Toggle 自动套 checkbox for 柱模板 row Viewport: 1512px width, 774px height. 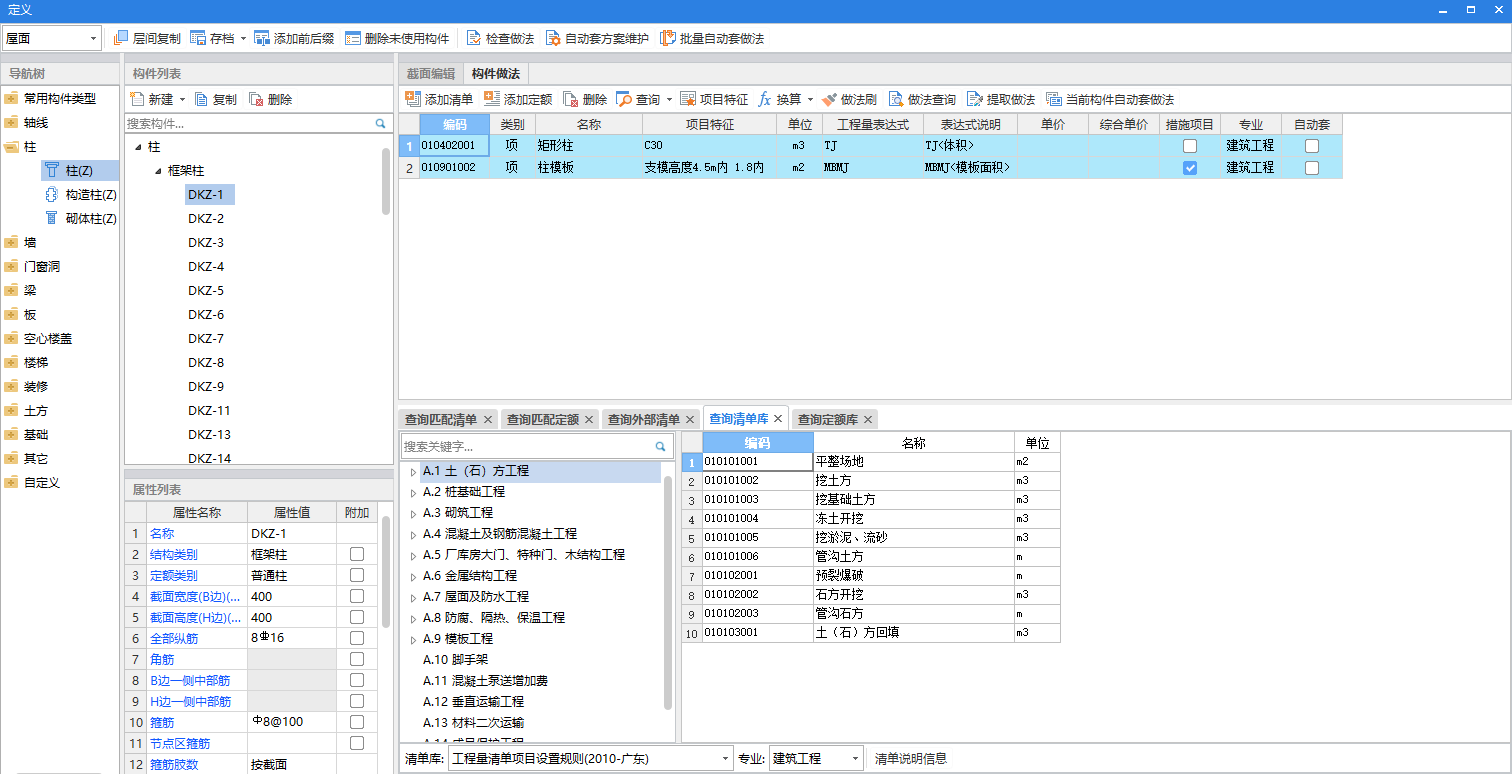coord(1312,168)
